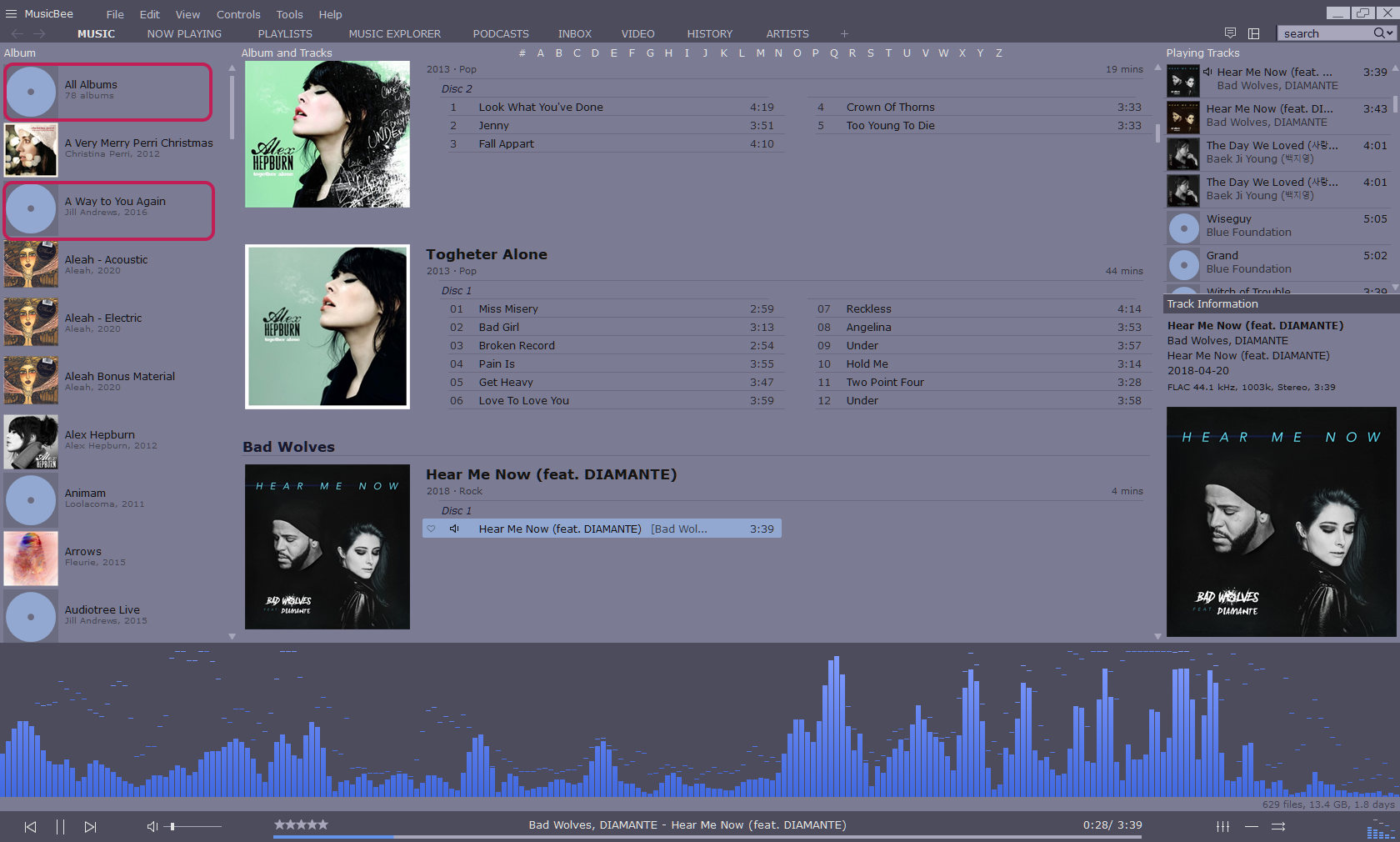
Task: Open the MusicBee hamburger menu
Action: (x=11, y=13)
